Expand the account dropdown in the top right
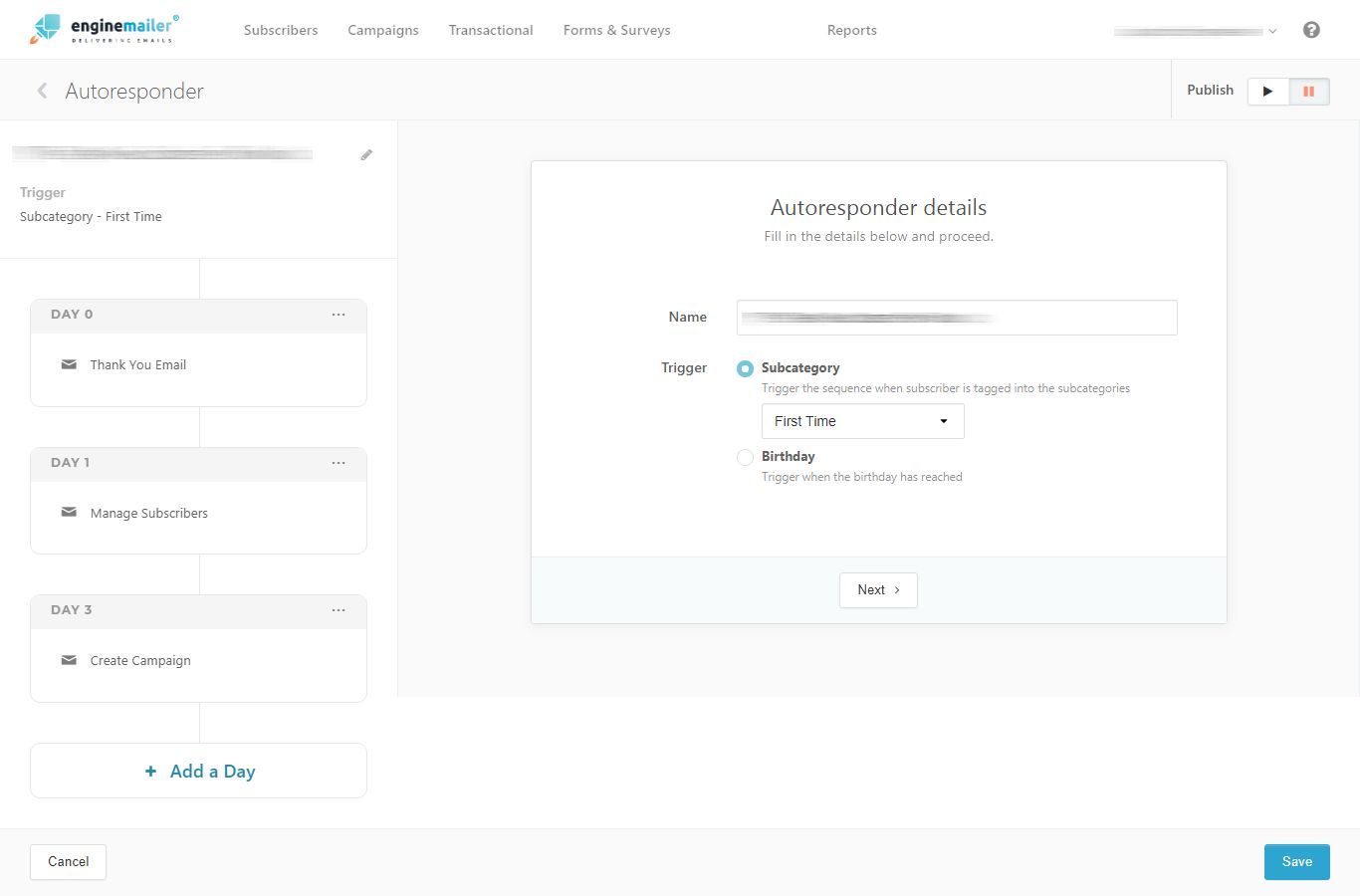The height and width of the screenshot is (896, 1360). [1272, 31]
